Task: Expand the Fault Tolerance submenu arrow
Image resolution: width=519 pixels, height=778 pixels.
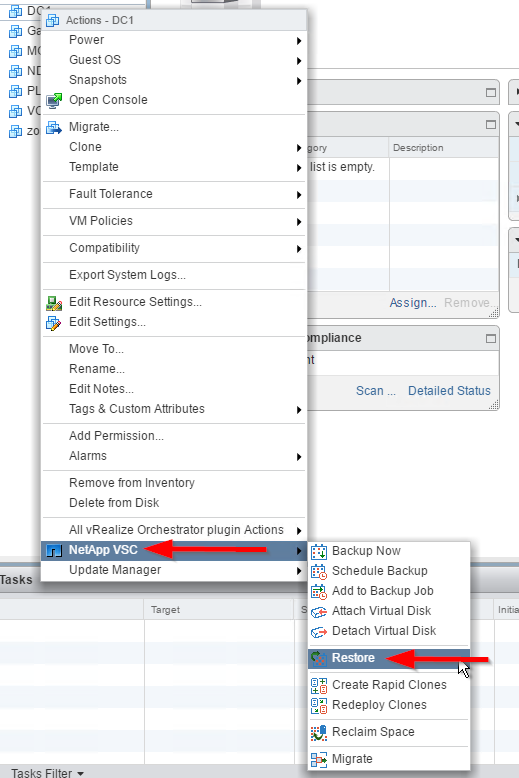Action: 299,194
